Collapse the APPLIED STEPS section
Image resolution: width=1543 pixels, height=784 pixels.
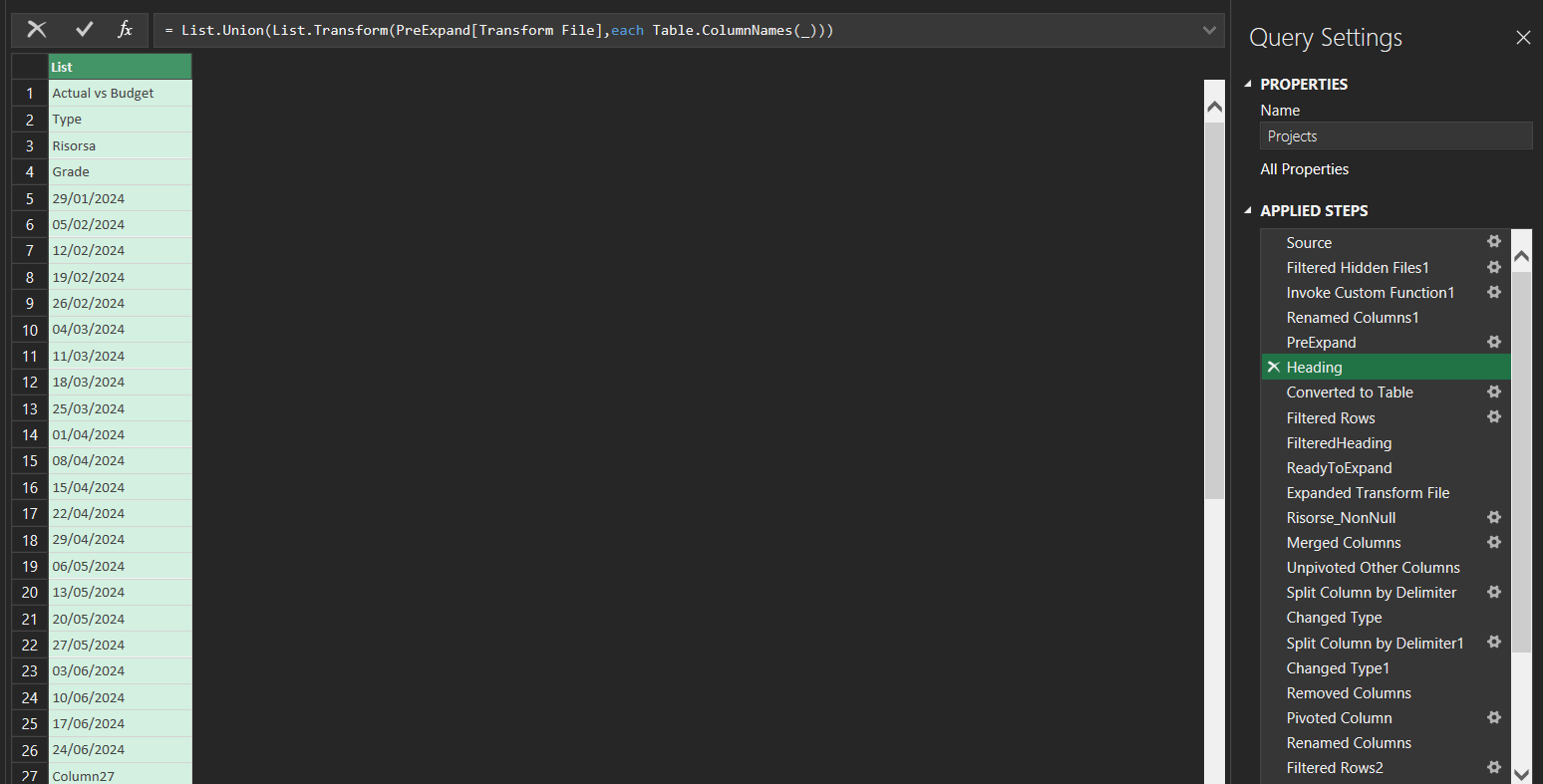[1248, 211]
